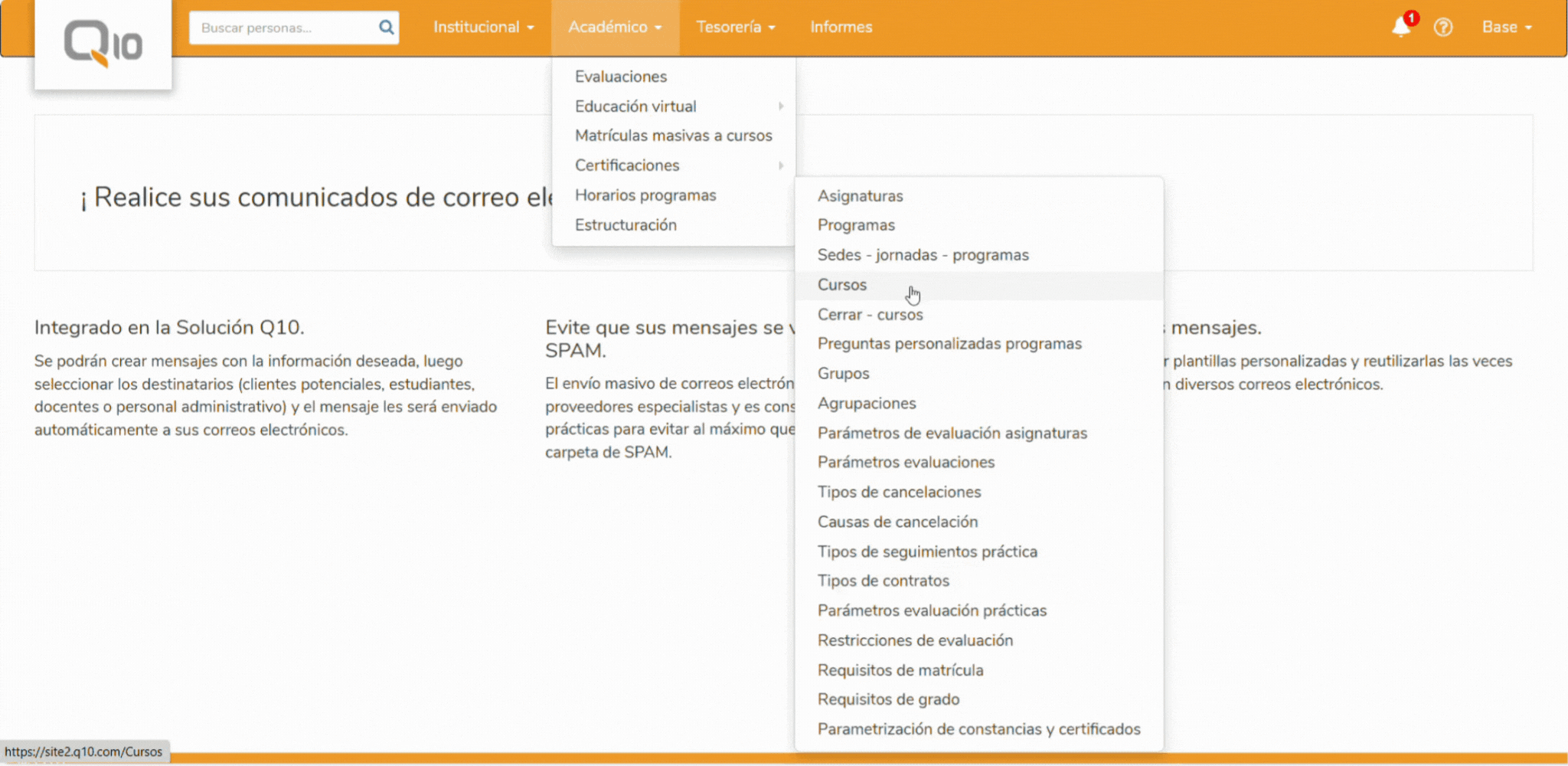Go to the Informes section

841,28
